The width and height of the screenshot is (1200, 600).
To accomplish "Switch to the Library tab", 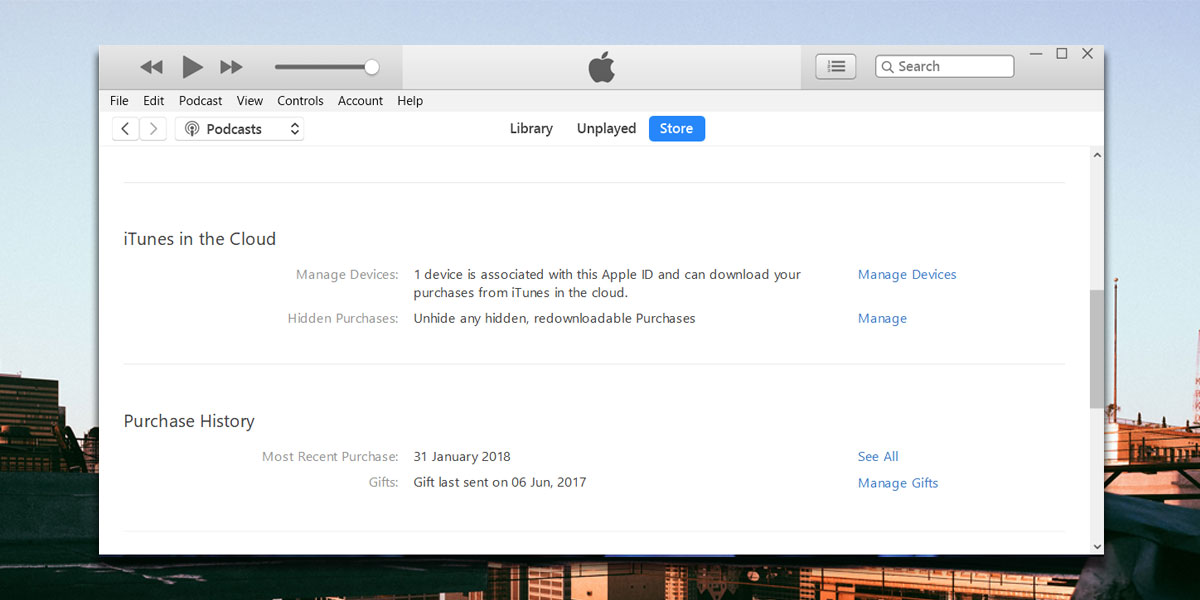I will click(531, 128).
